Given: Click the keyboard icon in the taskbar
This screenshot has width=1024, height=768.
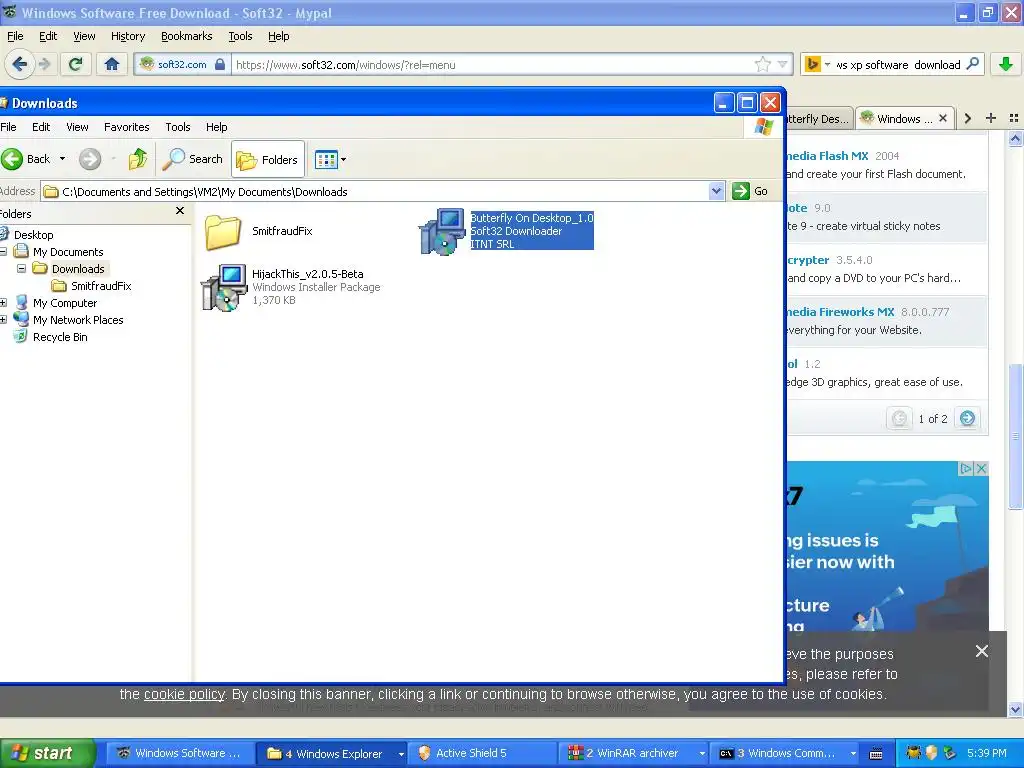Looking at the screenshot, I should [876, 754].
